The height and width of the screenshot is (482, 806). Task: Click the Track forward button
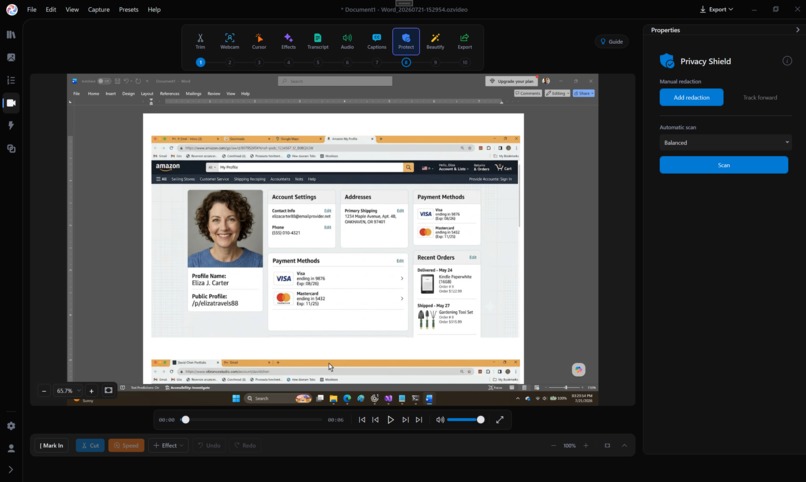pyautogui.click(x=760, y=97)
